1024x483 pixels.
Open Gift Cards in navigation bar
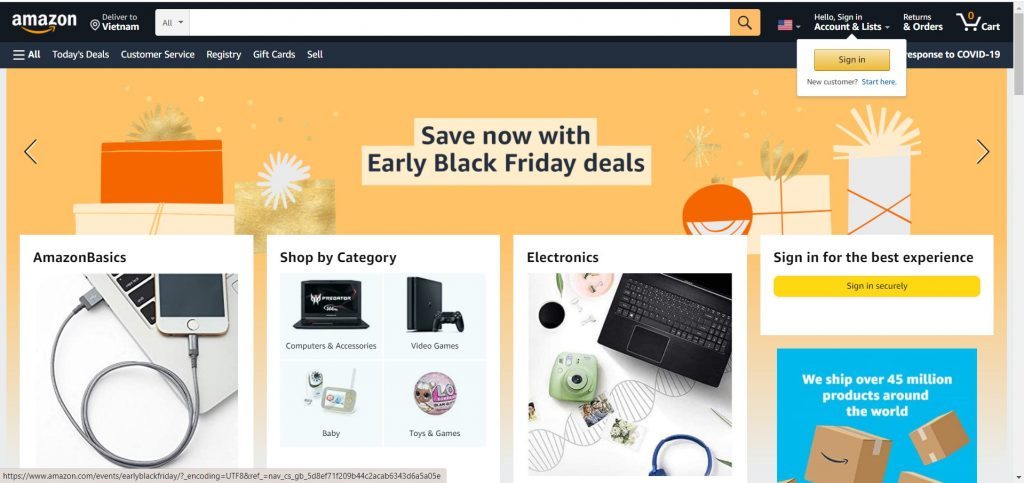pyautogui.click(x=274, y=55)
